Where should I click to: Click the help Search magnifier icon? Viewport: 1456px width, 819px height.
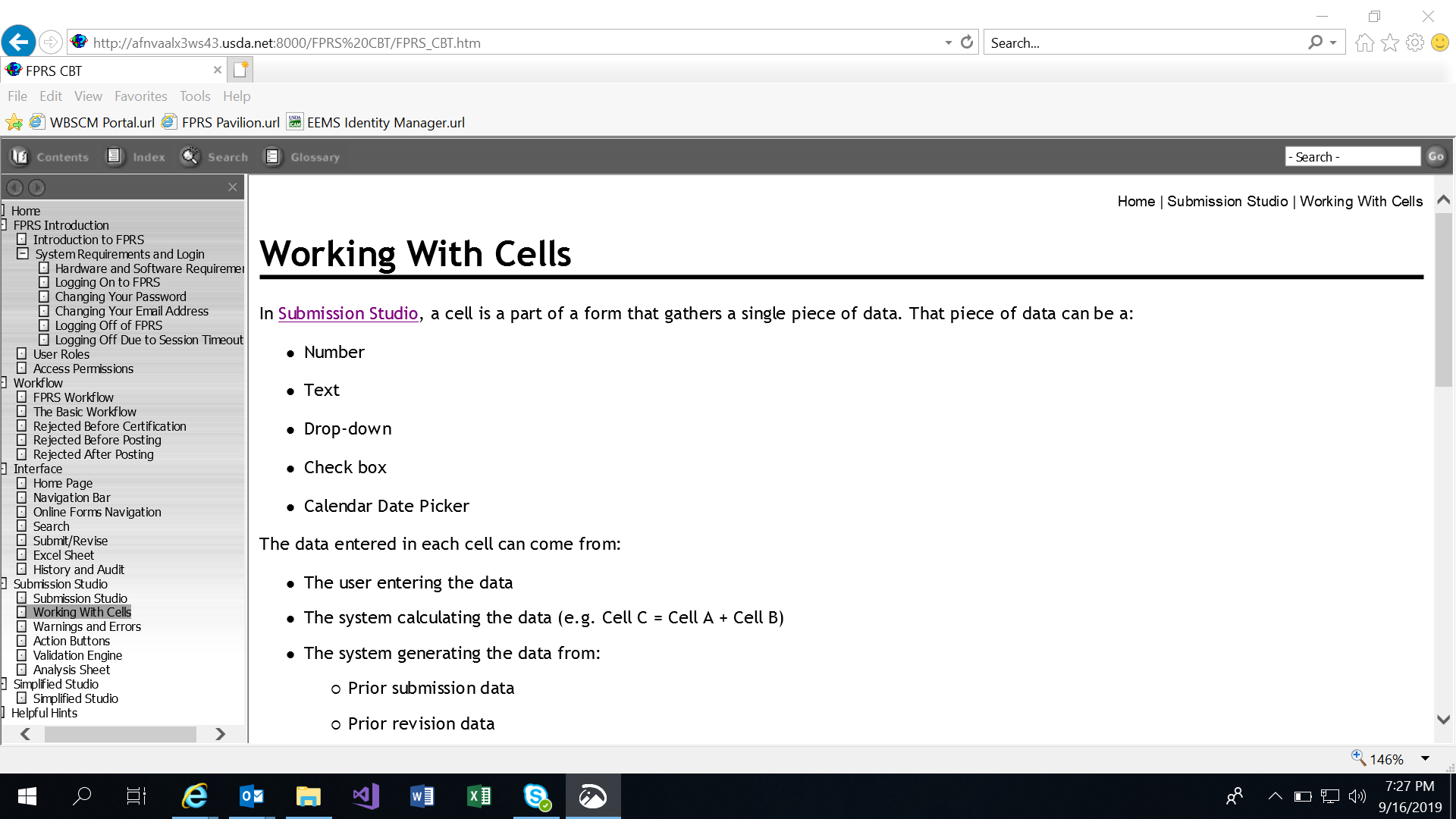click(190, 157)
